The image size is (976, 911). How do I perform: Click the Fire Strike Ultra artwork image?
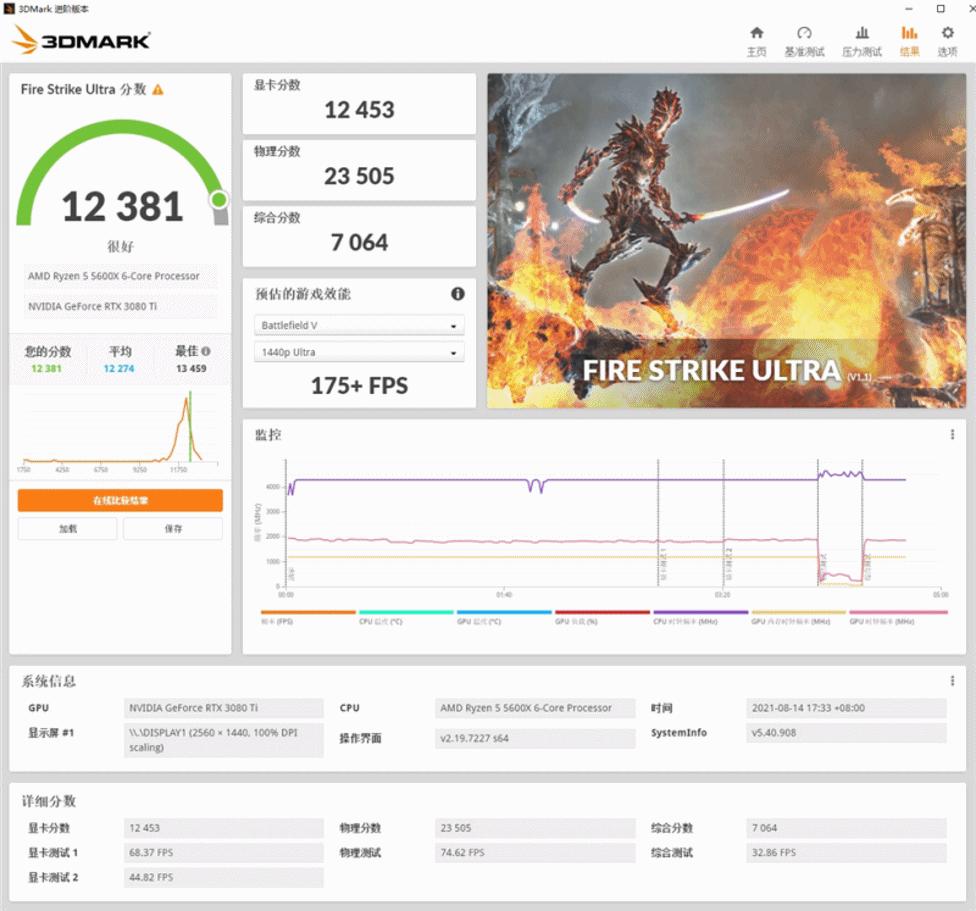(x=726, y=241)
